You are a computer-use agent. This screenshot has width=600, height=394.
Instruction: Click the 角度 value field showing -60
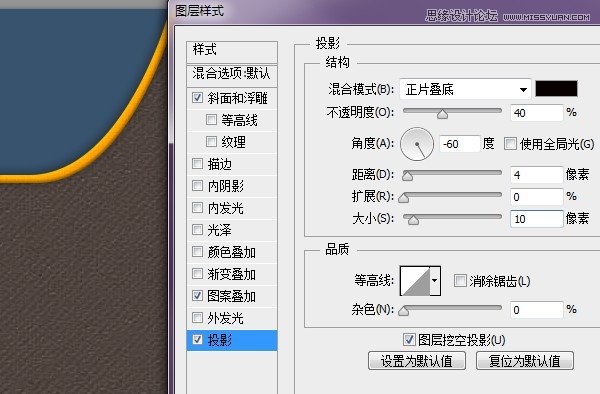[x=460, y=144]
